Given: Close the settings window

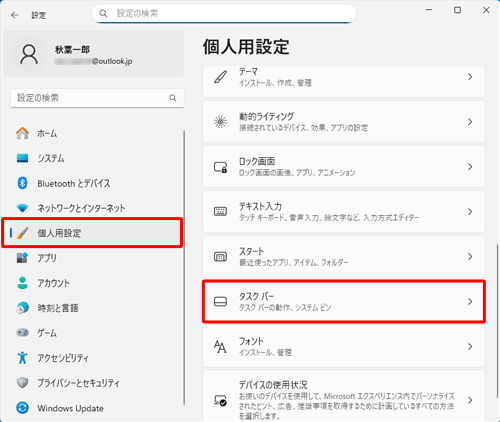Looking at the screenshot, I should pyautogui.click(x=486, y=10).
